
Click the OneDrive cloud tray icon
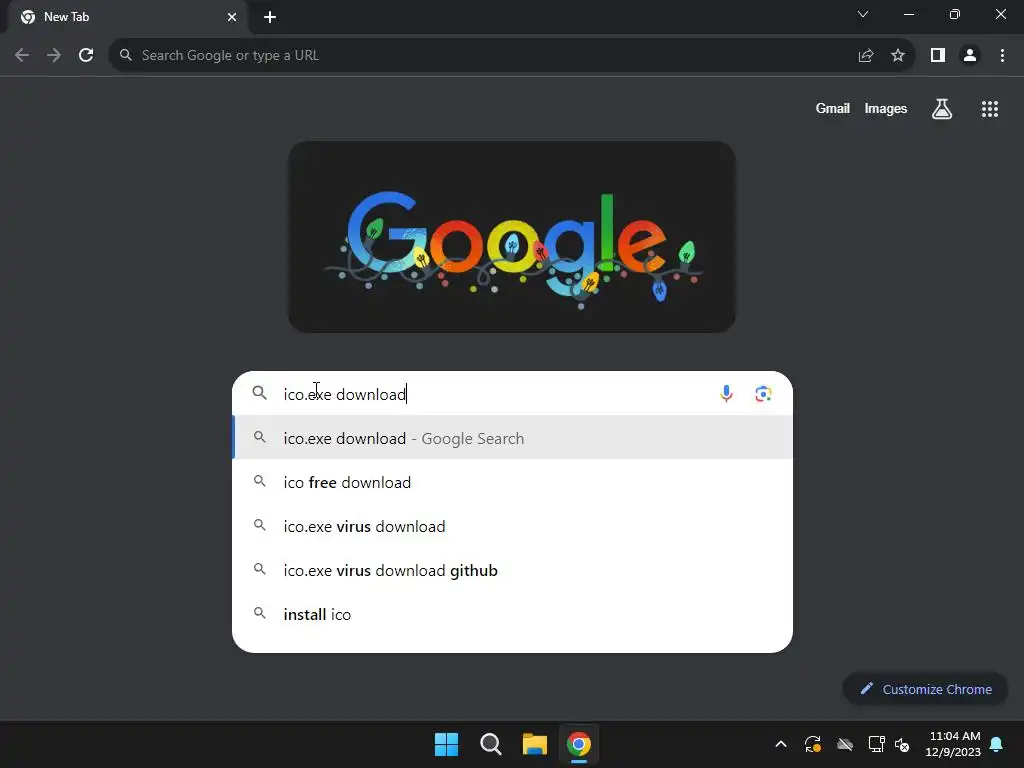pos(844,744)
